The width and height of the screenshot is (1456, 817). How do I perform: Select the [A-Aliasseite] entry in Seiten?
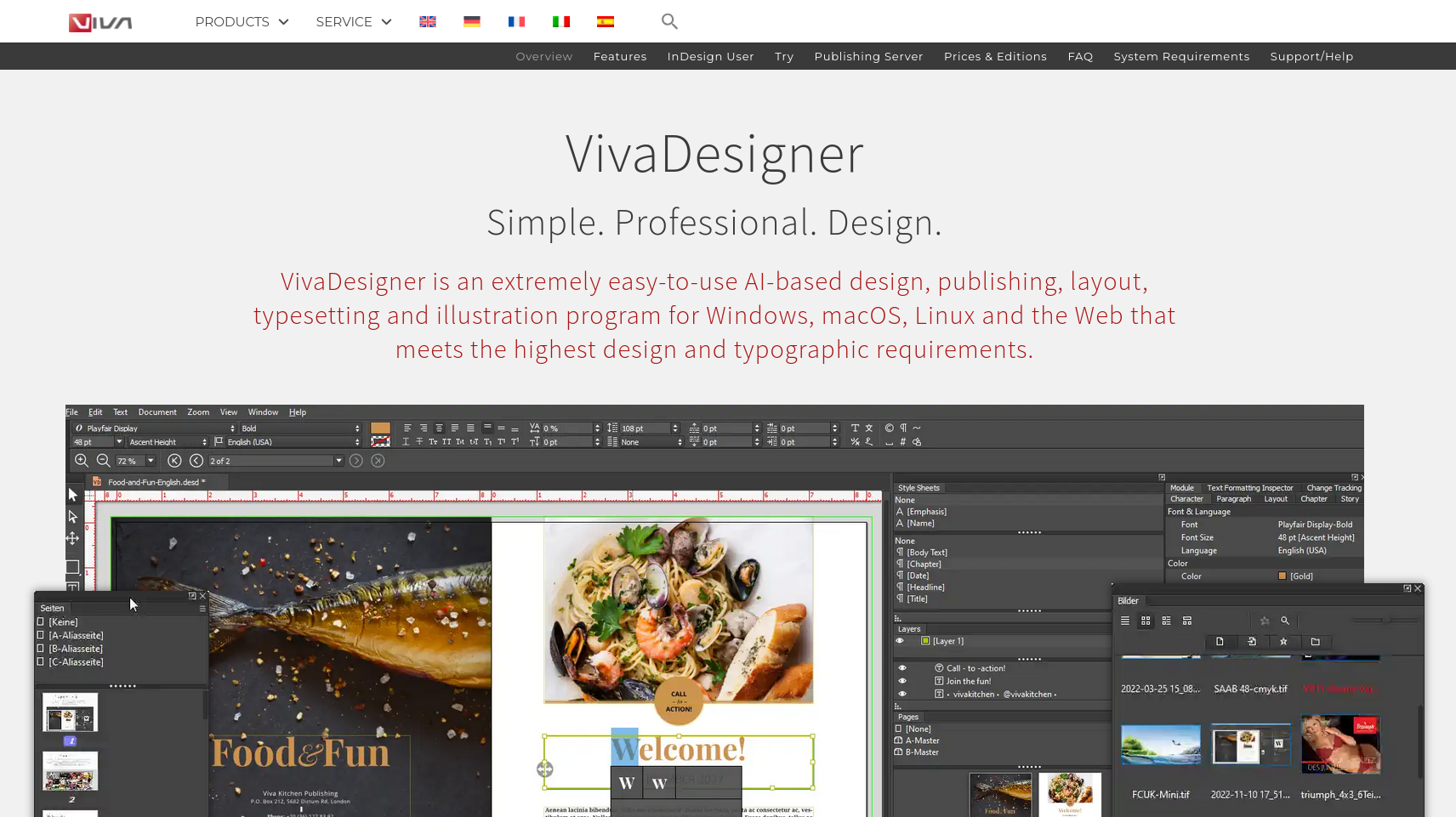pos(77,636)
